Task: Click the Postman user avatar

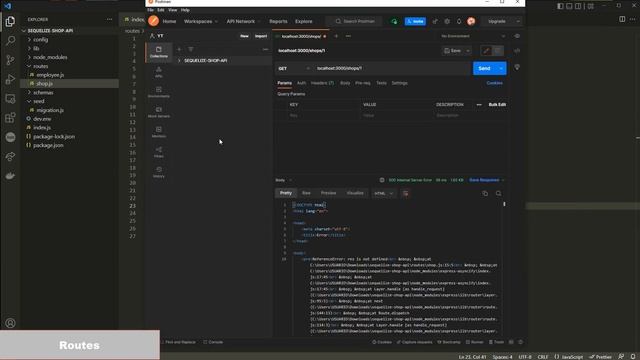Action: (x=471, y=21)
